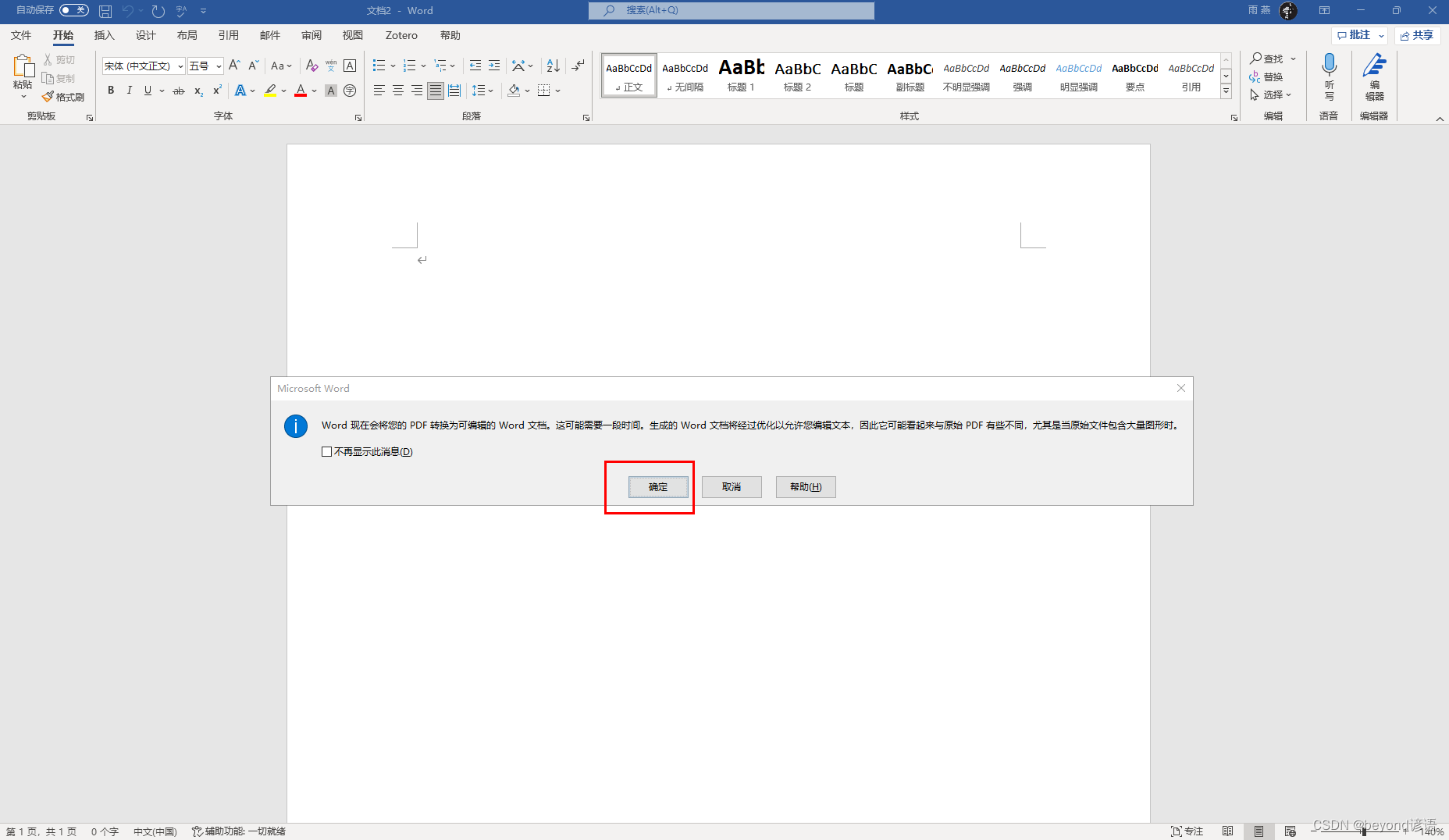This screenshot has width=1449, height=840.
Task: Align text left
Action: point(379,91)
